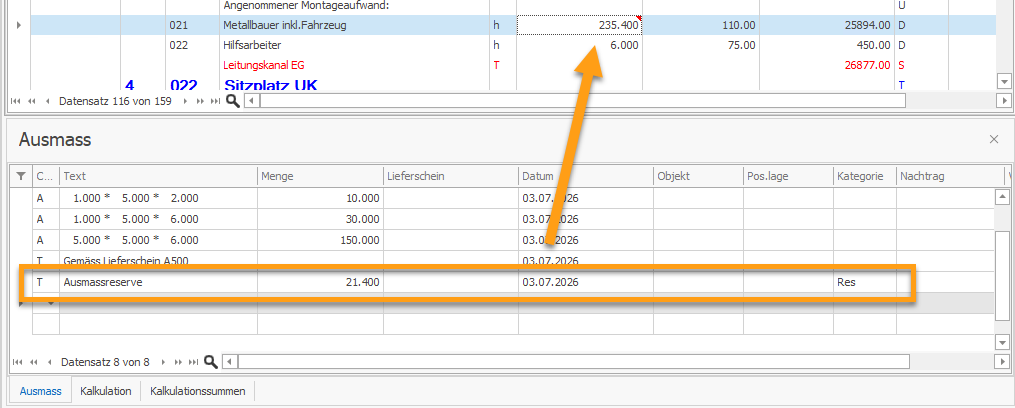Sort by the Datum column header
The height and width of the screenshot is (408, 1015).
(586, 176)
